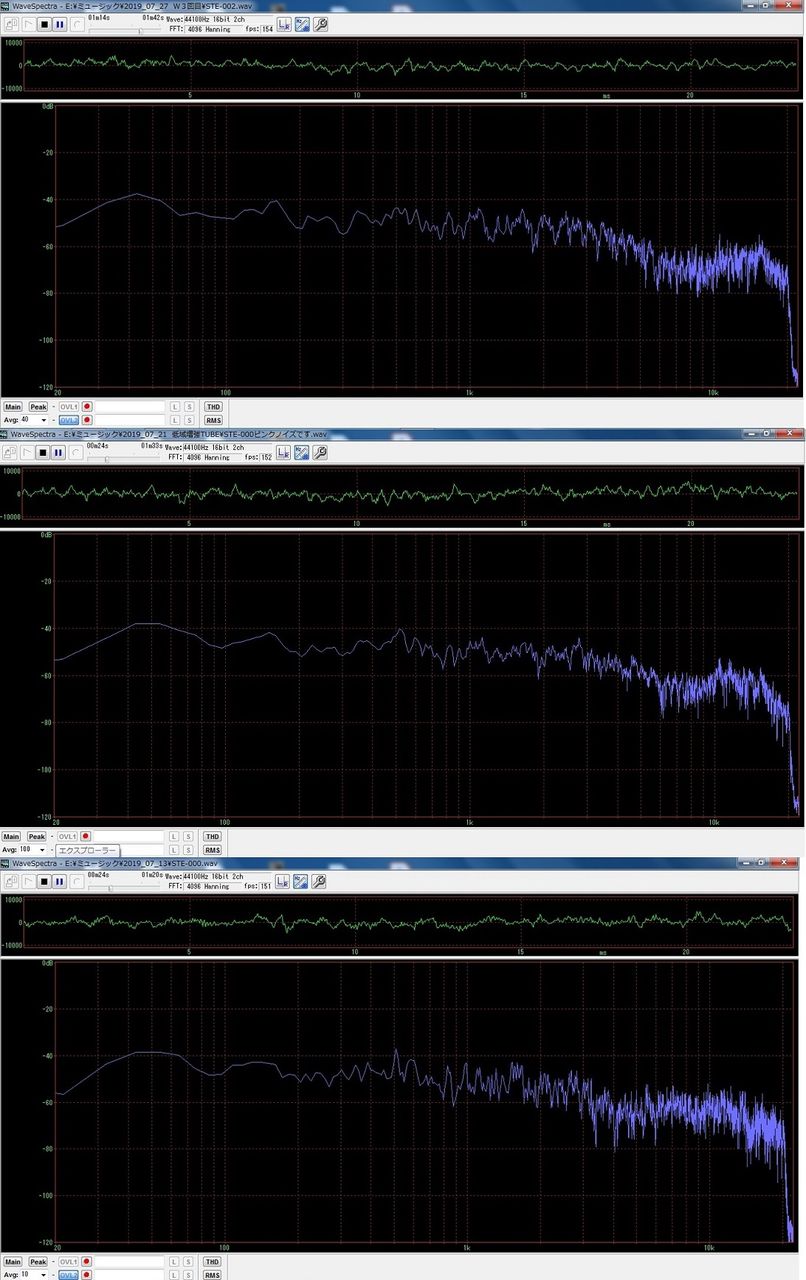
Task: Play button in top STE-002.wav window
Action: (x=28, y=24)
